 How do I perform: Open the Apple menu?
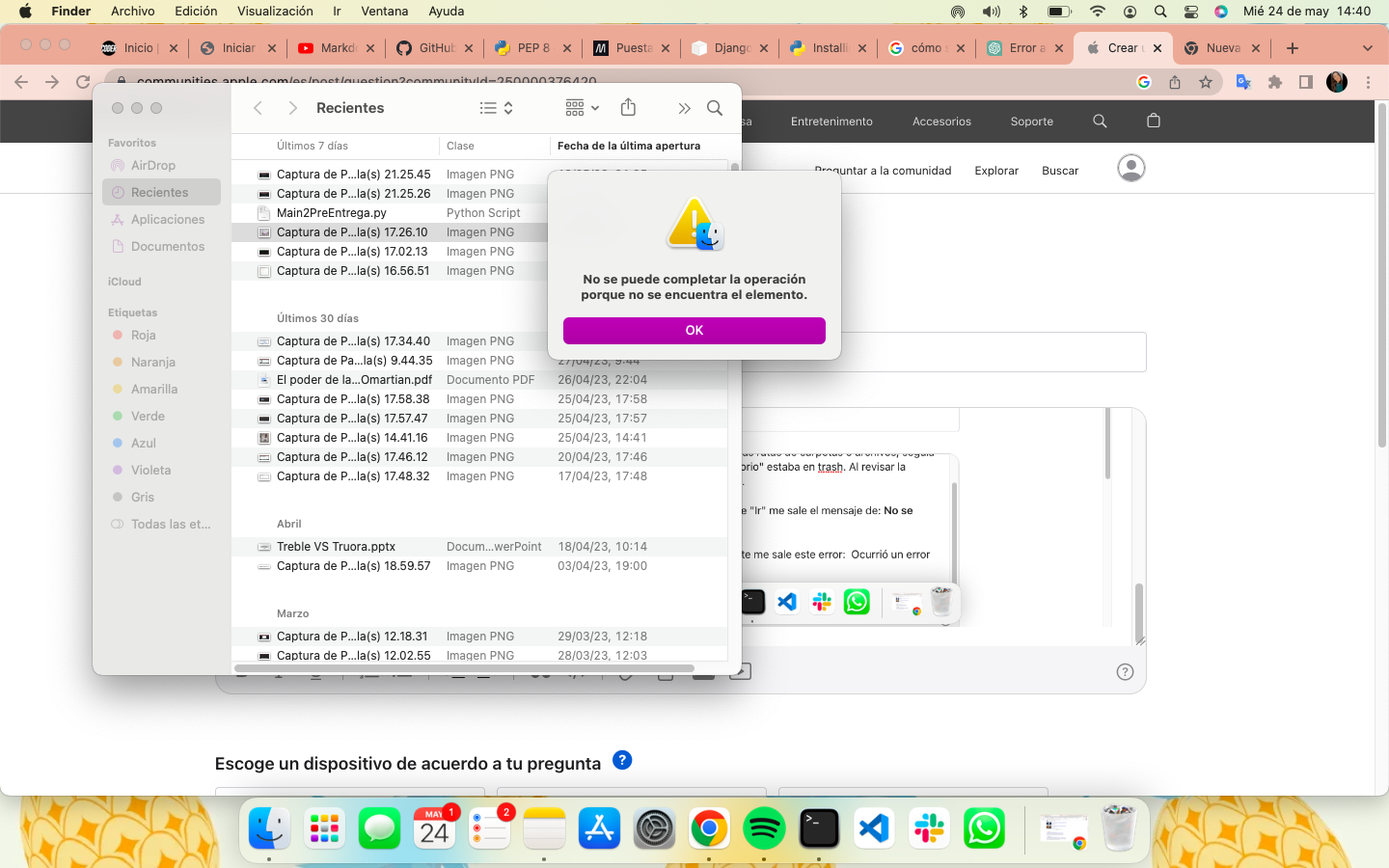tap(26, 12)
